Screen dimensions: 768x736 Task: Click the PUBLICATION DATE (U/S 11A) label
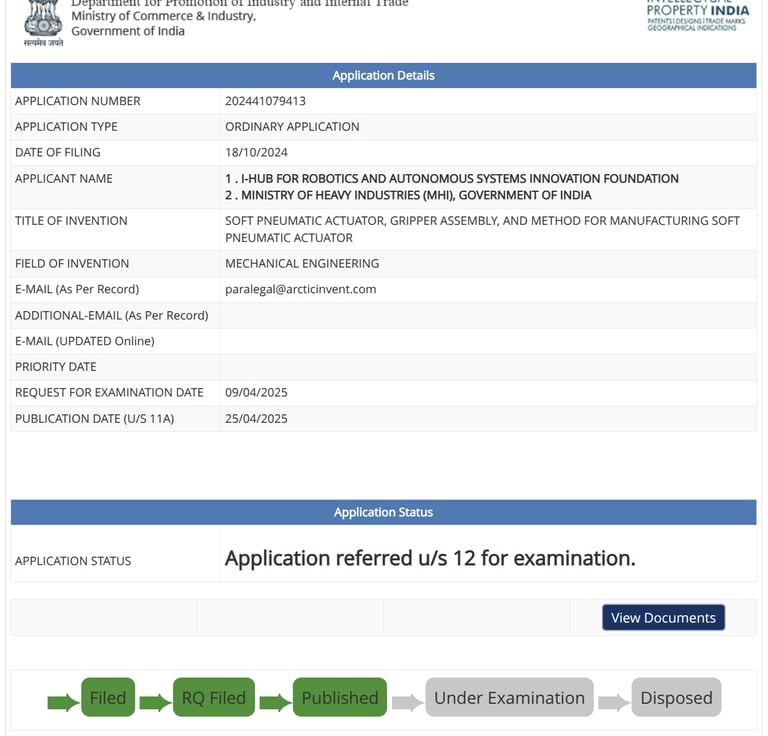point(95,419)
